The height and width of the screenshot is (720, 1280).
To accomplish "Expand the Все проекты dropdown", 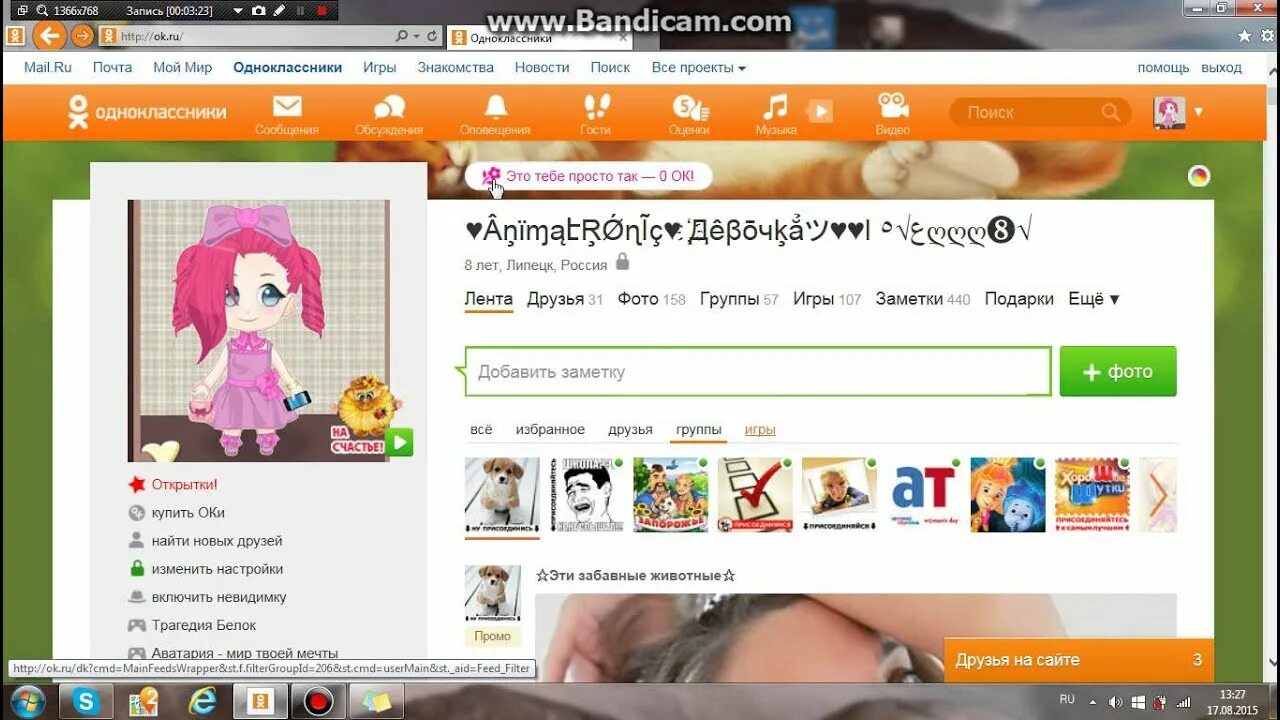I will coord(699,67).
